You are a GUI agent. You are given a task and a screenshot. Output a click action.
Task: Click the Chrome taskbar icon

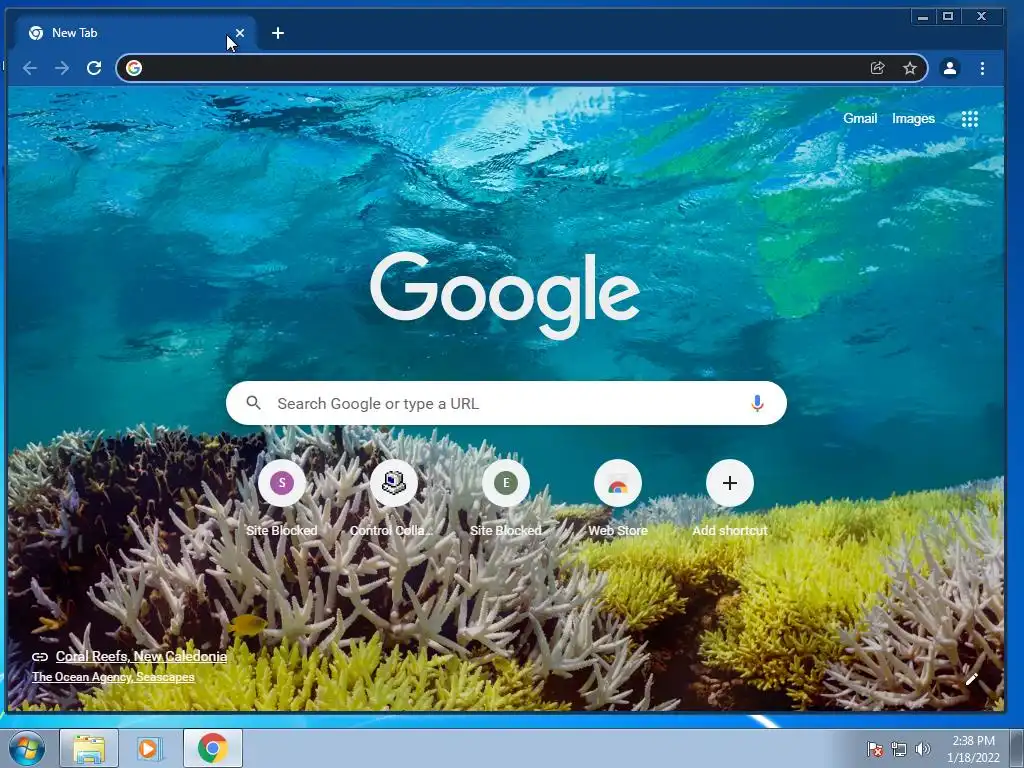coord(213,748)
